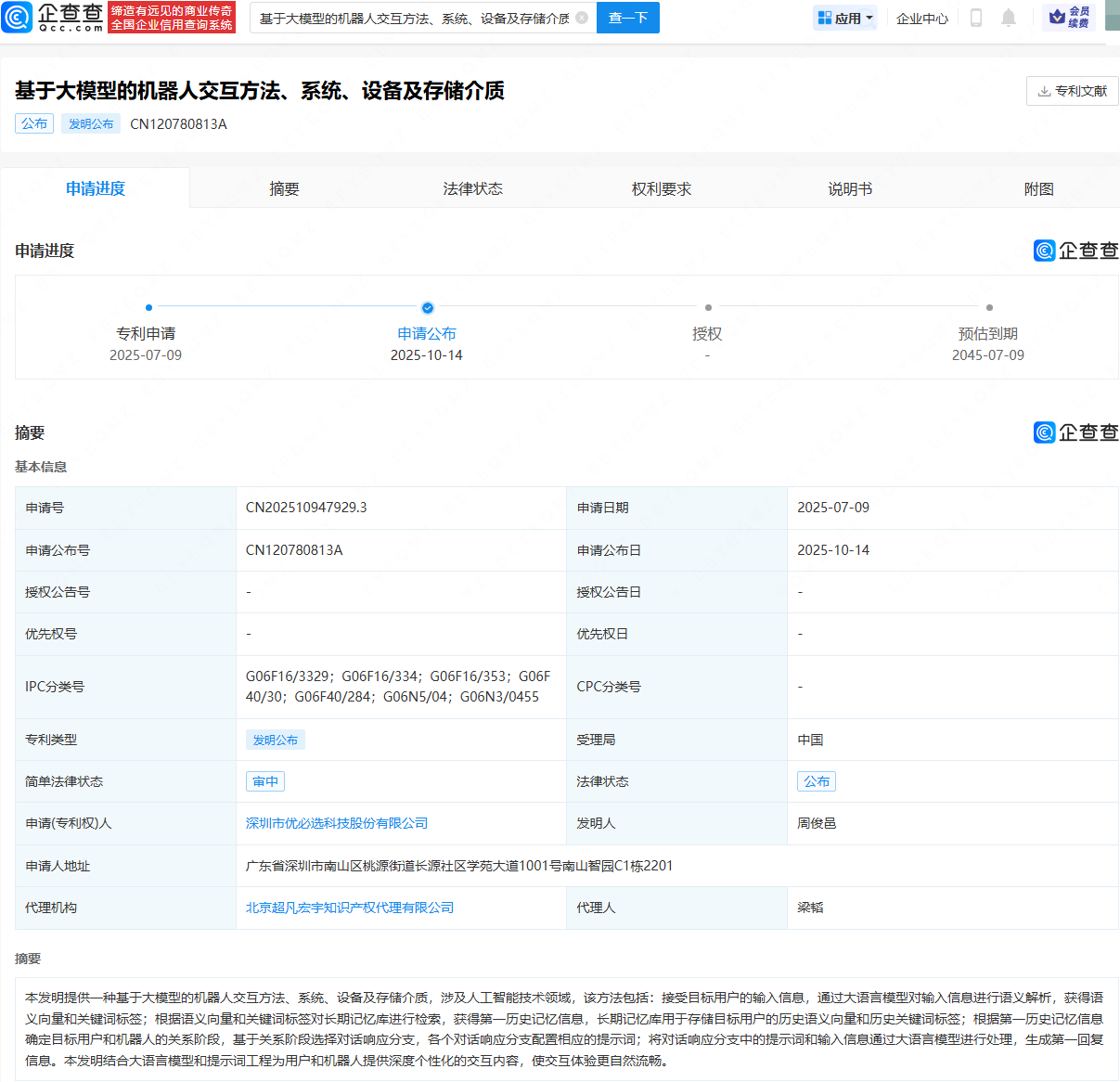Open the notification bell
The height and width of the screenshot is (1082, 1120).
pos(1009,18)
